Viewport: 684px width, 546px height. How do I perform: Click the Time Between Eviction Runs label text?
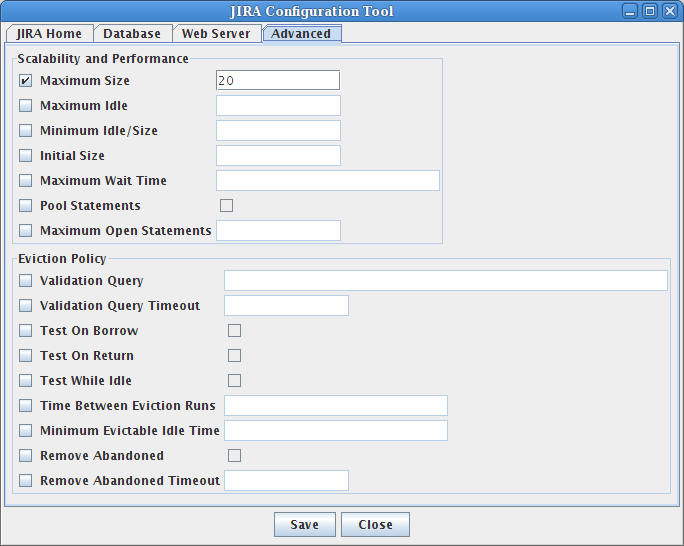(x=128, y=406)
